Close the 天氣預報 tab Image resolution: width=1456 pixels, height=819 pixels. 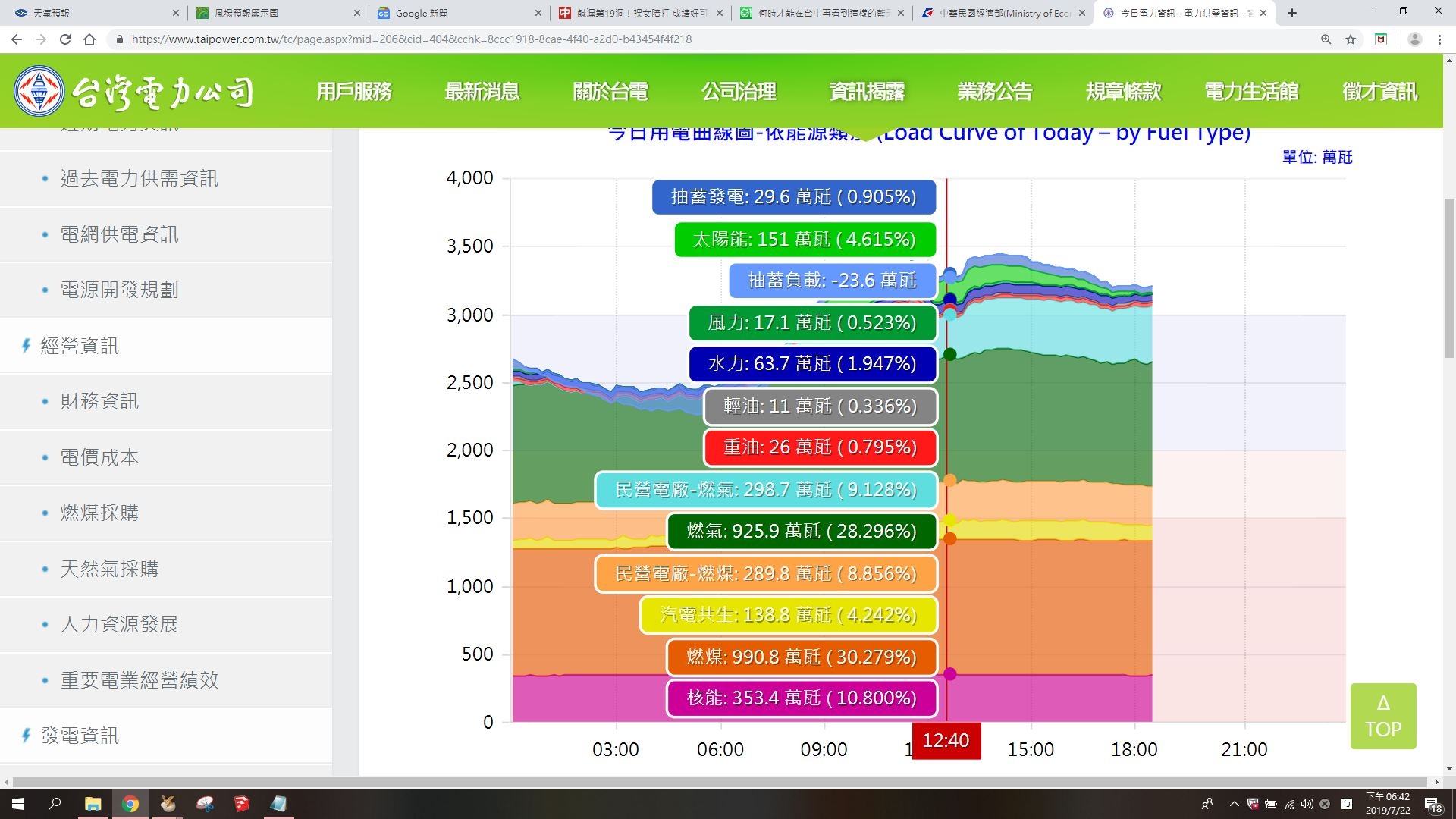pos(175,13)
